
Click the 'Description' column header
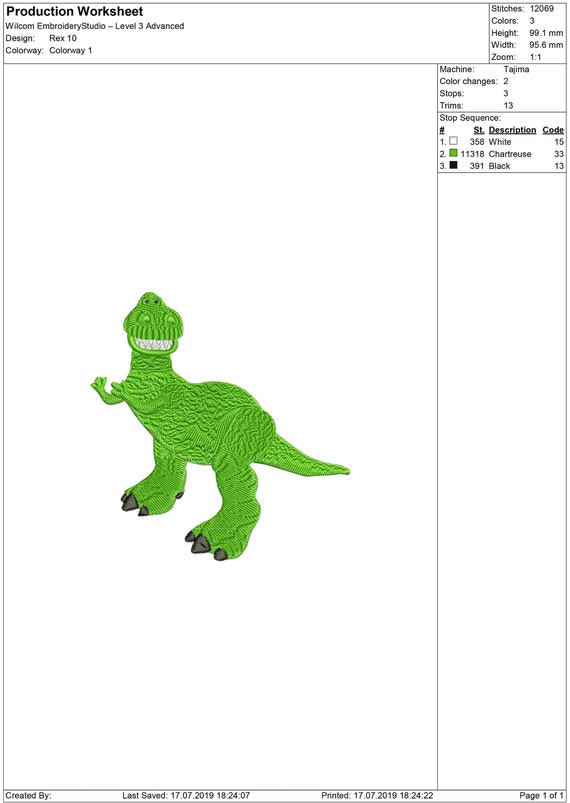[512, 130]
